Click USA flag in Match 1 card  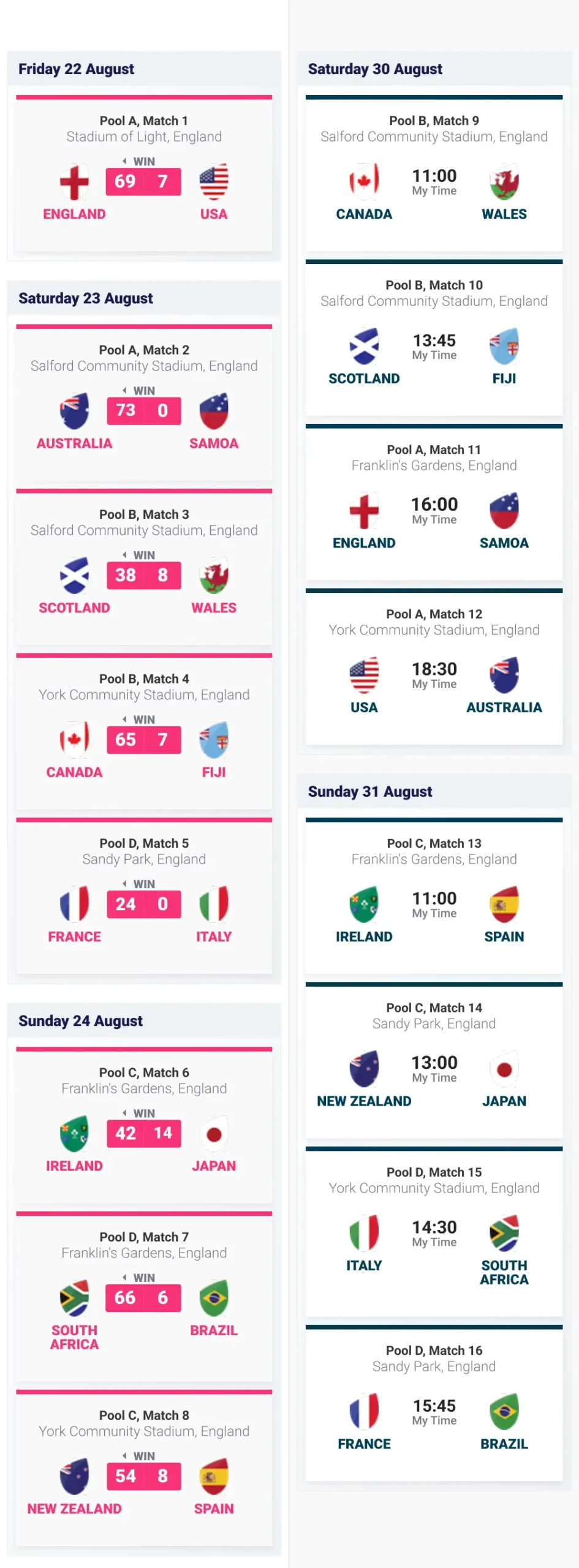click(x=214, y=182)
